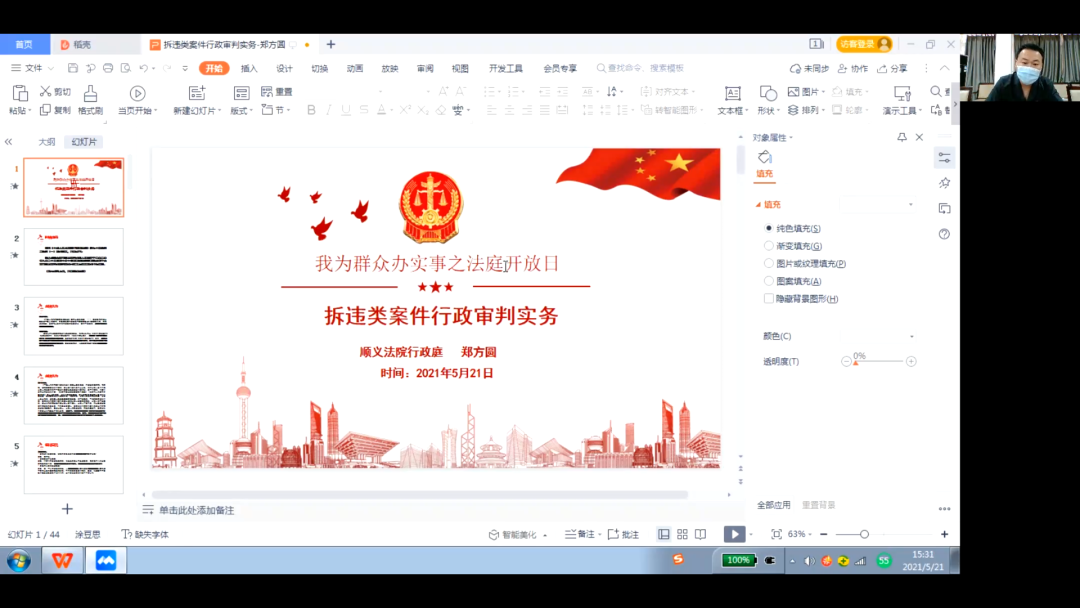Open WPS Office from the taskbar

pyautogui.click(x=62, y=560)
